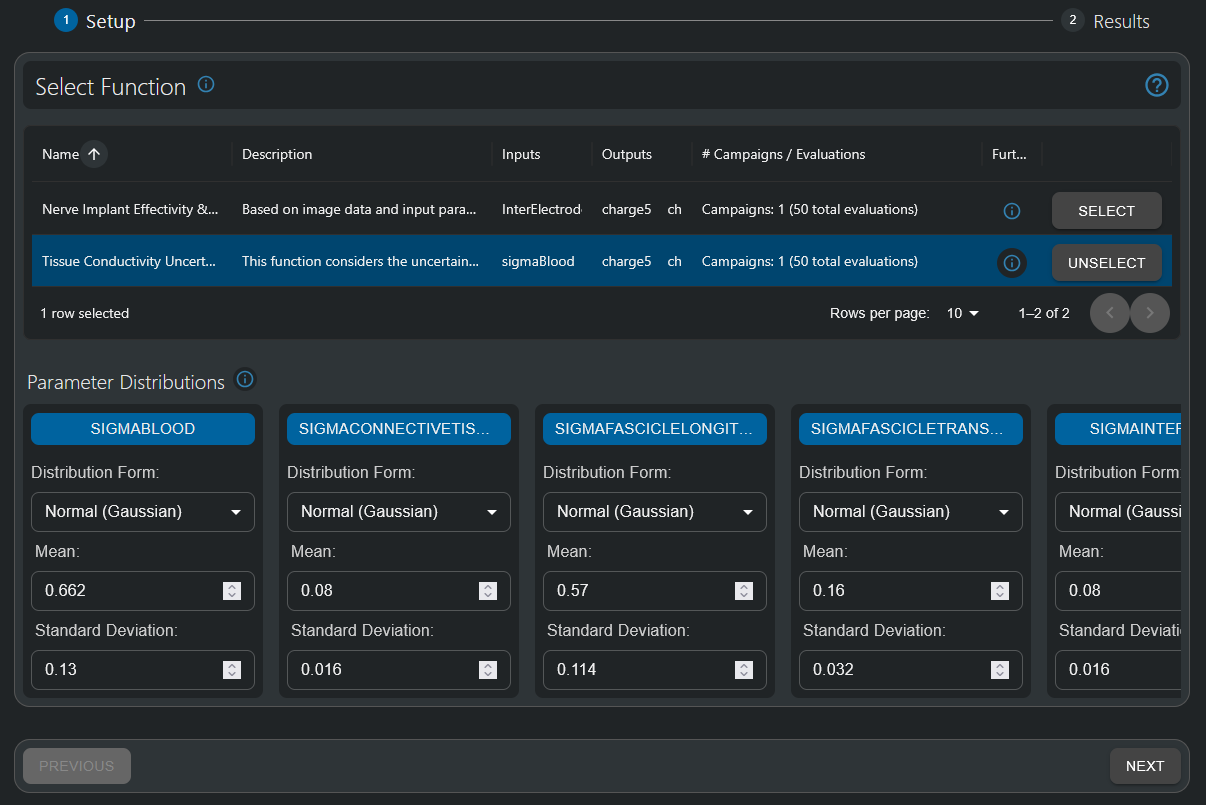Open SIGMABLOOD Distribution Form dropdown
The height and width of the screenshot is (805, 1206).
[x=143, y=511]
